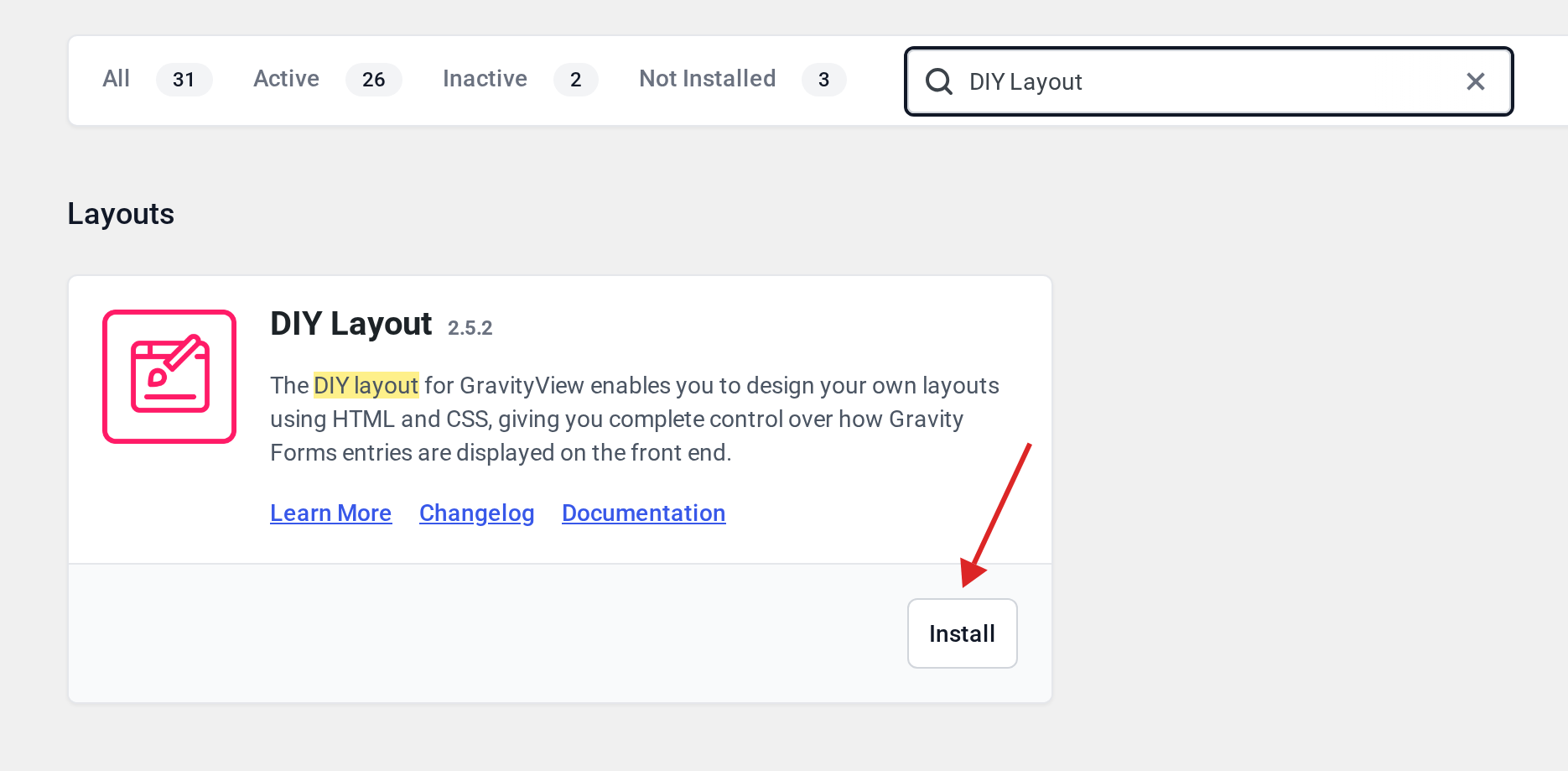The image size is (1568, 771).
Task: Switch to the Active filter tab
Action: [286, 79]
